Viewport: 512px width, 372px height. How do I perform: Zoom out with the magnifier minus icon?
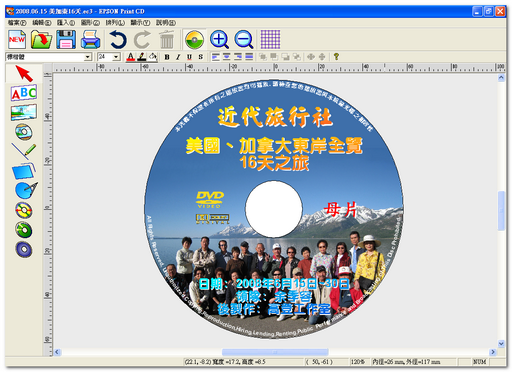point(244,40)
